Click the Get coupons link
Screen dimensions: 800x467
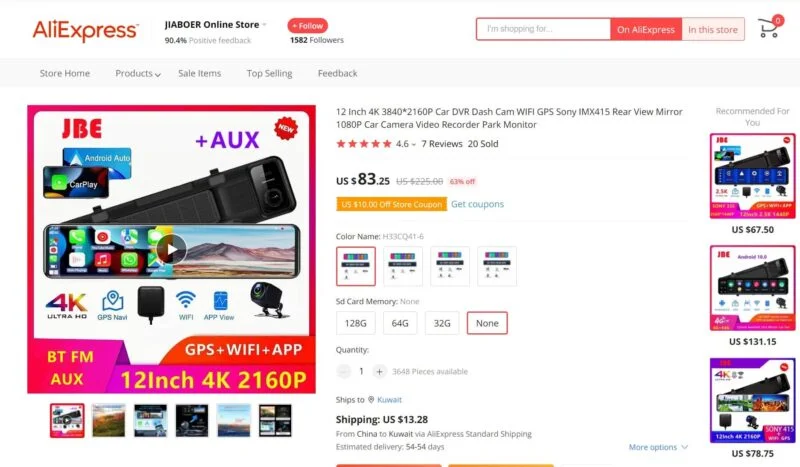pyautogui.click(x=477, y=204)
